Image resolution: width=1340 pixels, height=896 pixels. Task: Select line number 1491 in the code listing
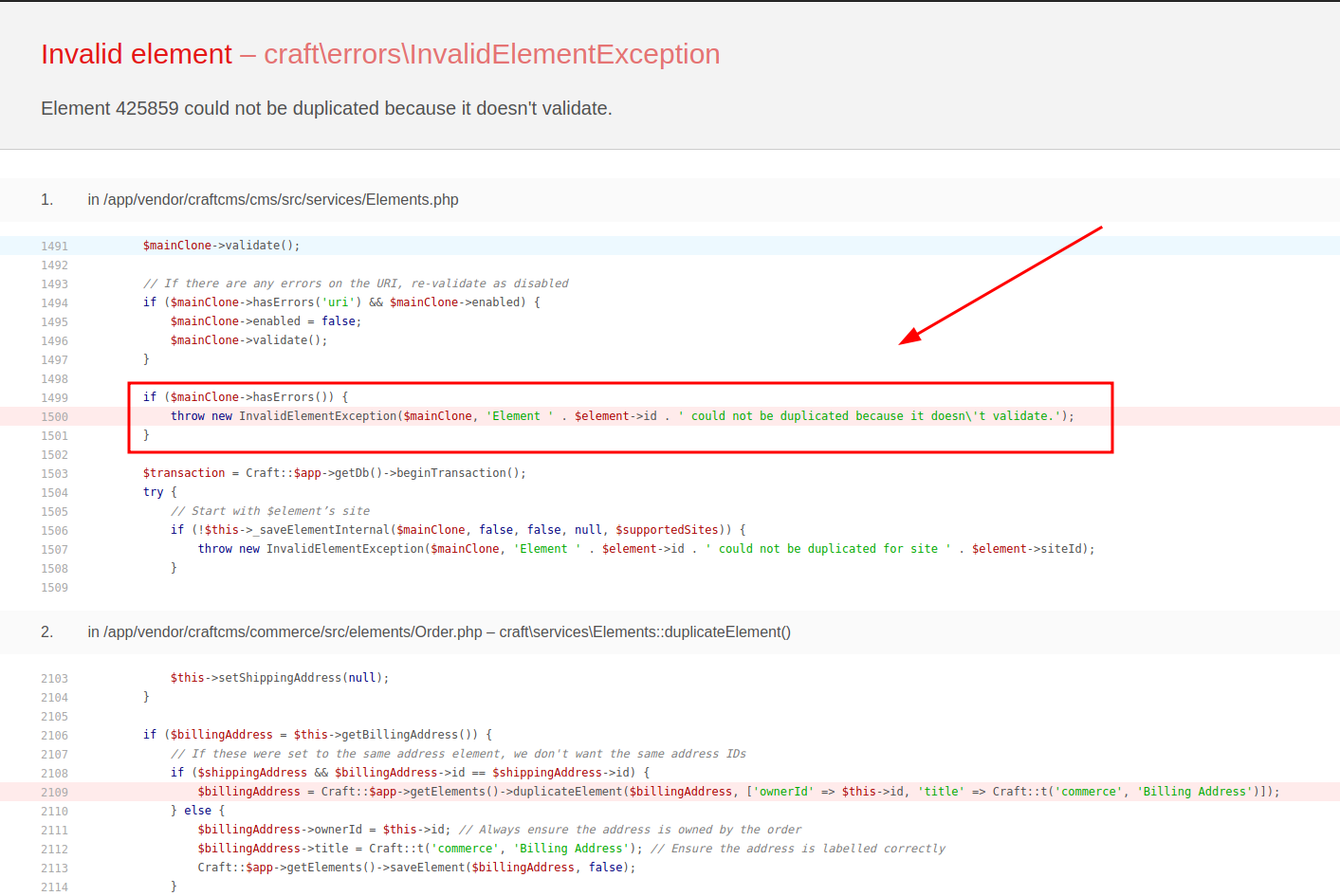click(55, 246)
